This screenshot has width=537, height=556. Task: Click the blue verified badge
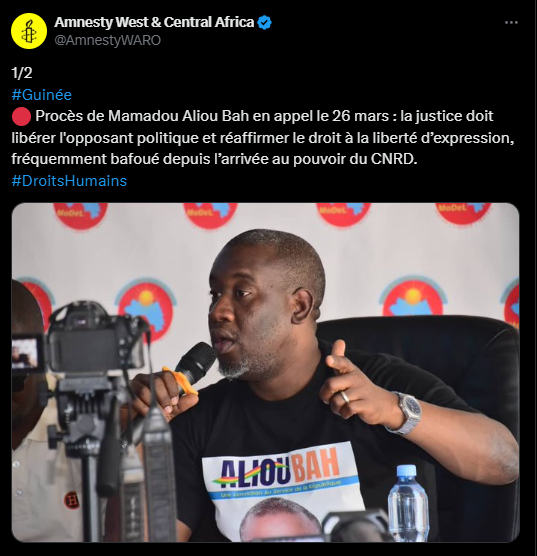[x=265, y=22]
